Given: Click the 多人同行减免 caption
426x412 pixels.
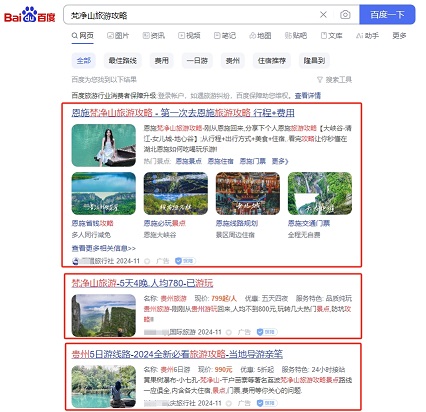Looking at the screenshot, I should [x=91, y=235].
